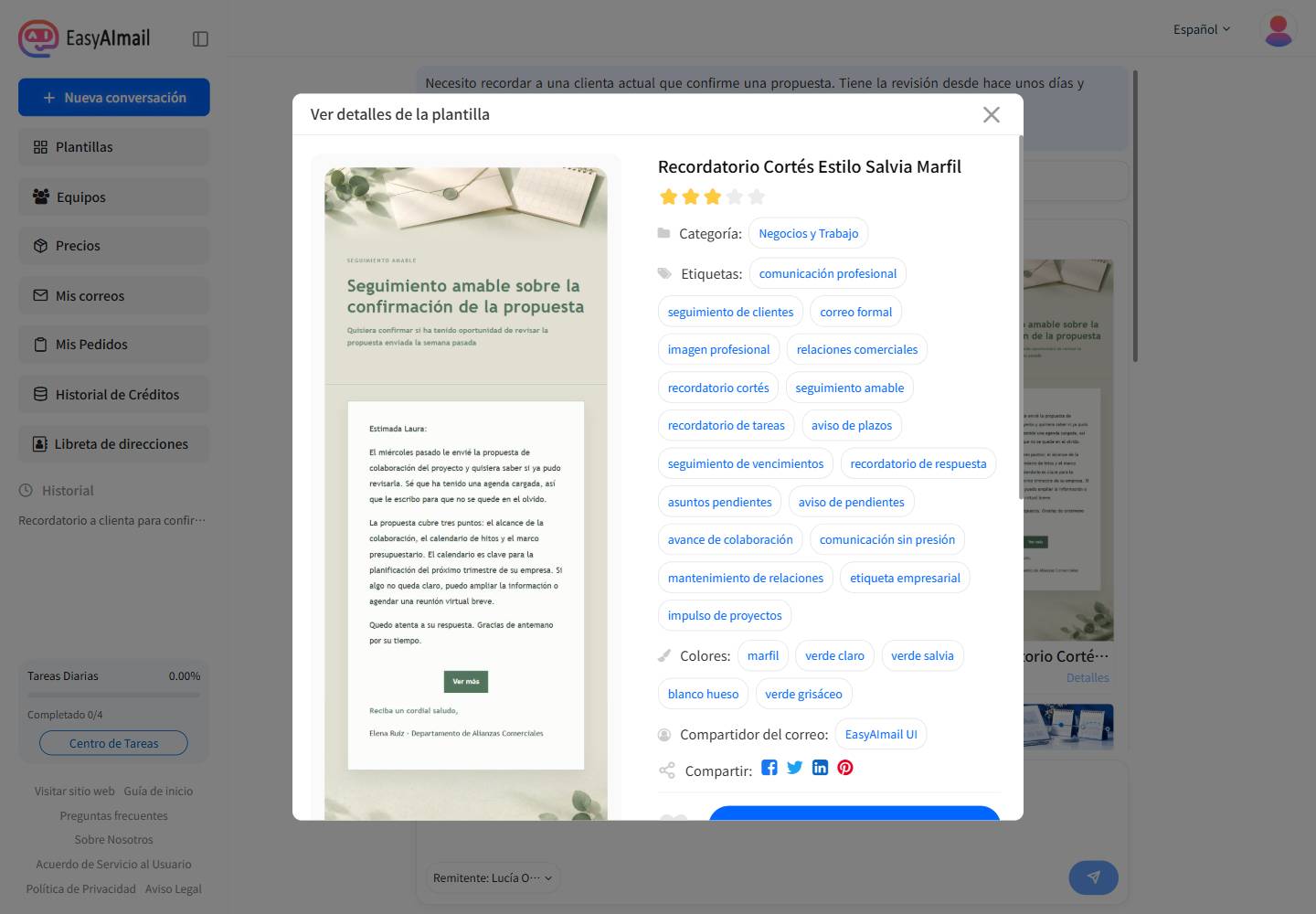The height and width of the screenshot is (914, 1316).
Task: Open Historial de Créditos
Action: (114, 395)
